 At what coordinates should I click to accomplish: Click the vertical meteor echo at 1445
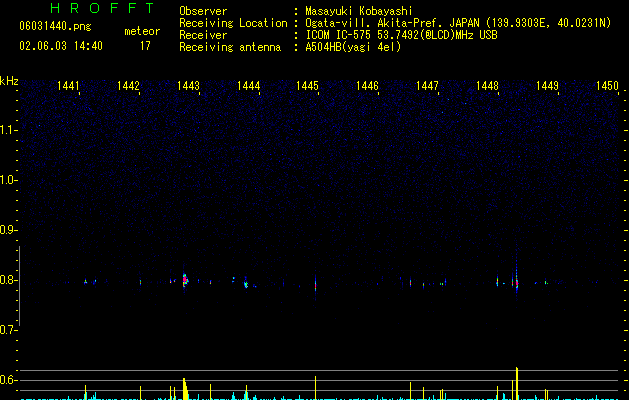point(315,285)
